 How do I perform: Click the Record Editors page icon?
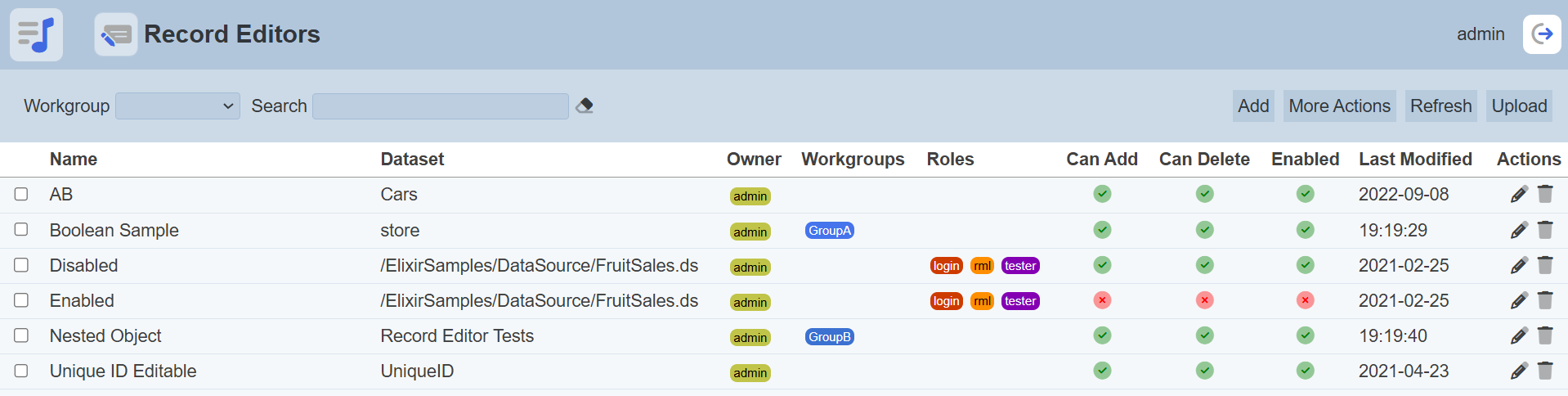[115, 34]
